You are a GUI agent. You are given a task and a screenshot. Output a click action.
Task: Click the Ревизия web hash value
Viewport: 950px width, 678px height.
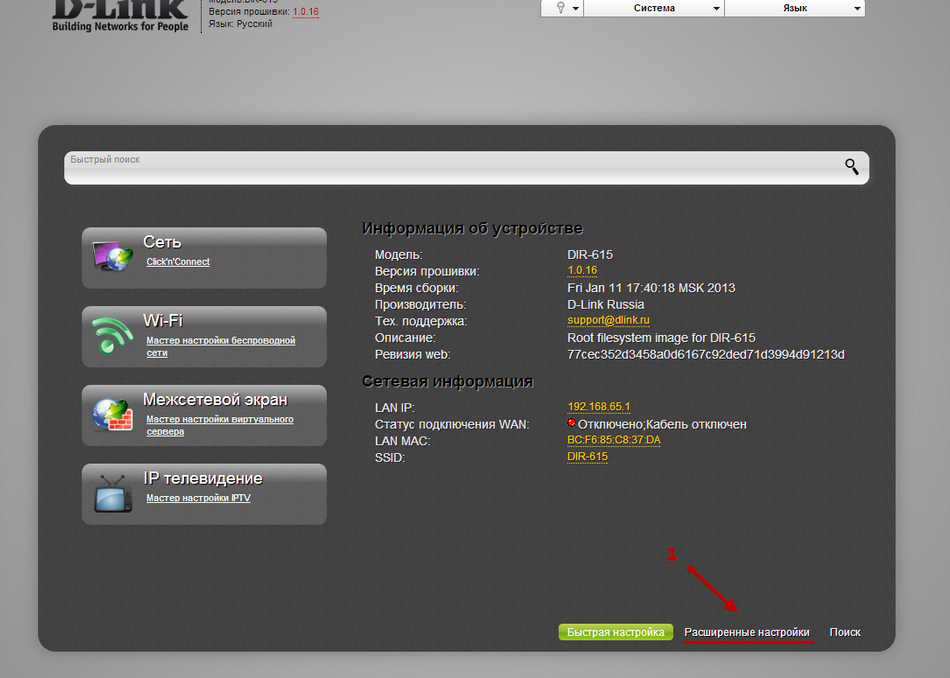pos(706,354)
